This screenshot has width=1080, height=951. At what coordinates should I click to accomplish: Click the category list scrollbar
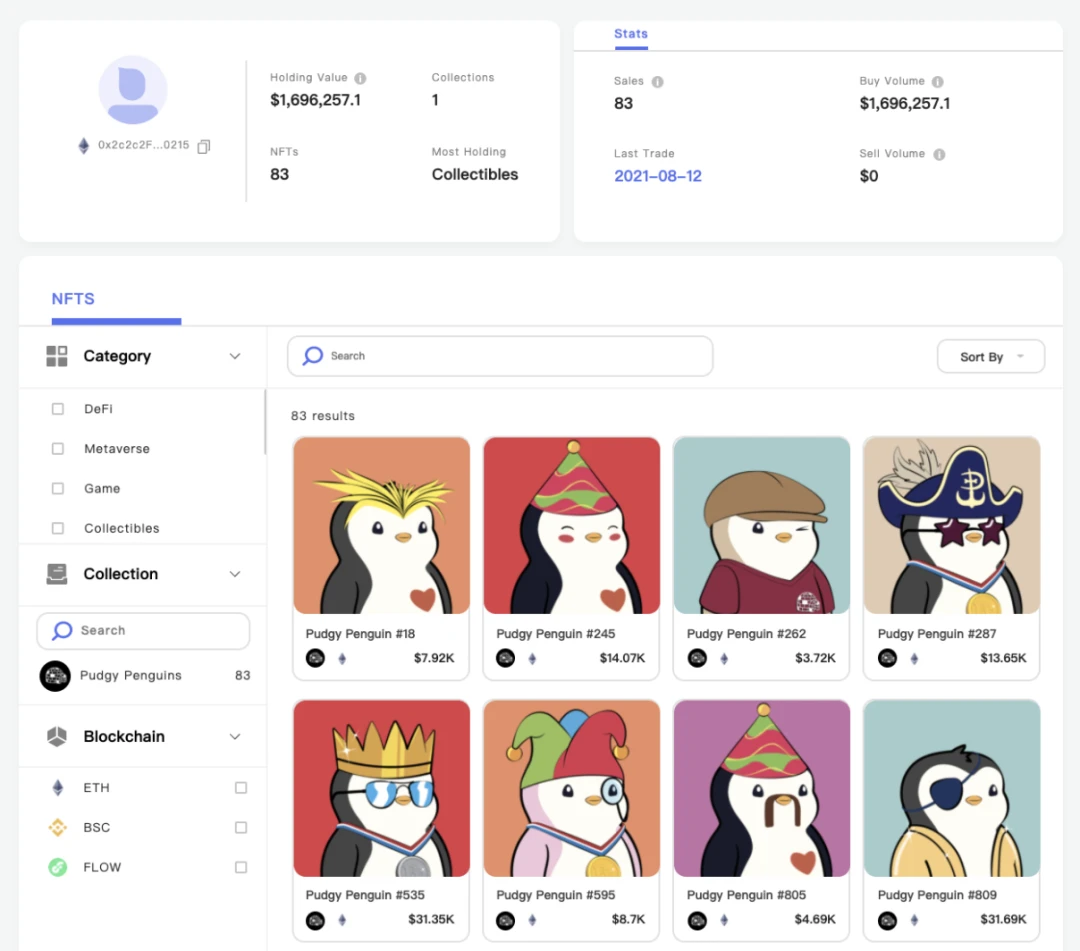265,421
